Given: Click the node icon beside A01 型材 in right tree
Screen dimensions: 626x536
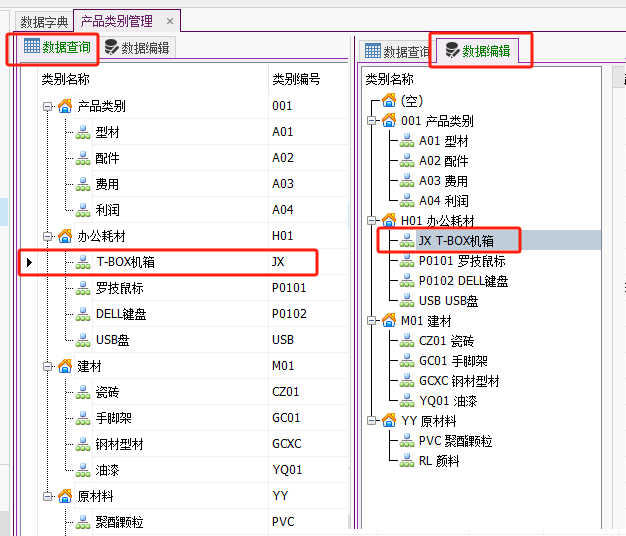Looking at the screenshot, I should point(407,140).
